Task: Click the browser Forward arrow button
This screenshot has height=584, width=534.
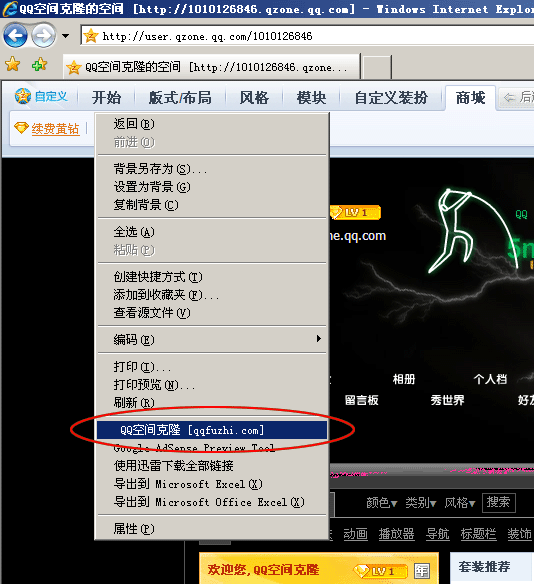Action: (x=44, y=36)
